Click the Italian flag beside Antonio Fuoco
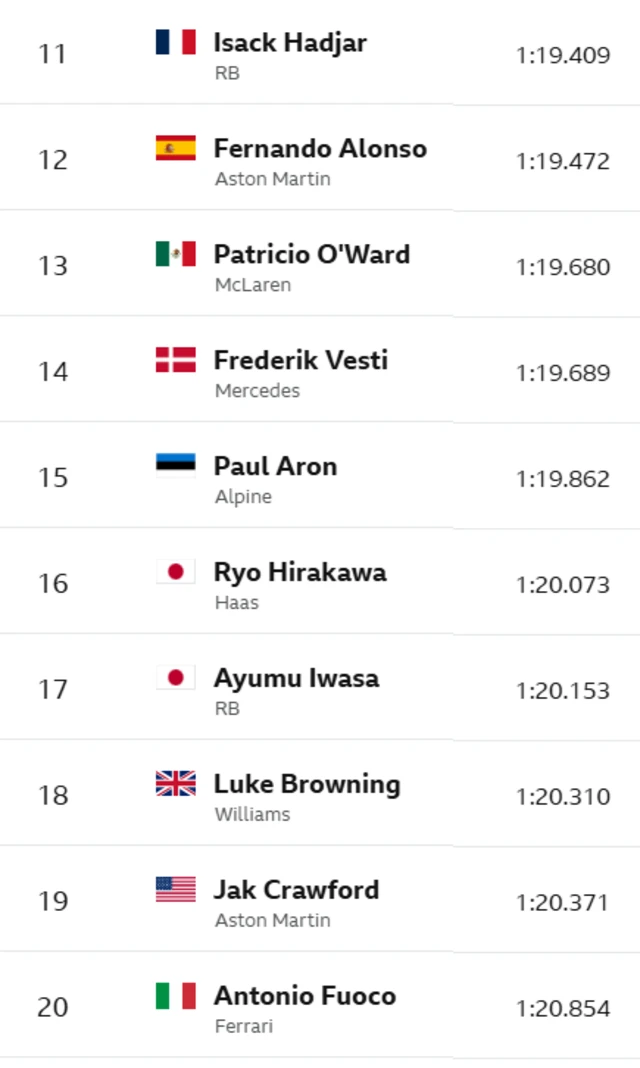Screen dimensions: 640x1068 click(x=175, y=996)
